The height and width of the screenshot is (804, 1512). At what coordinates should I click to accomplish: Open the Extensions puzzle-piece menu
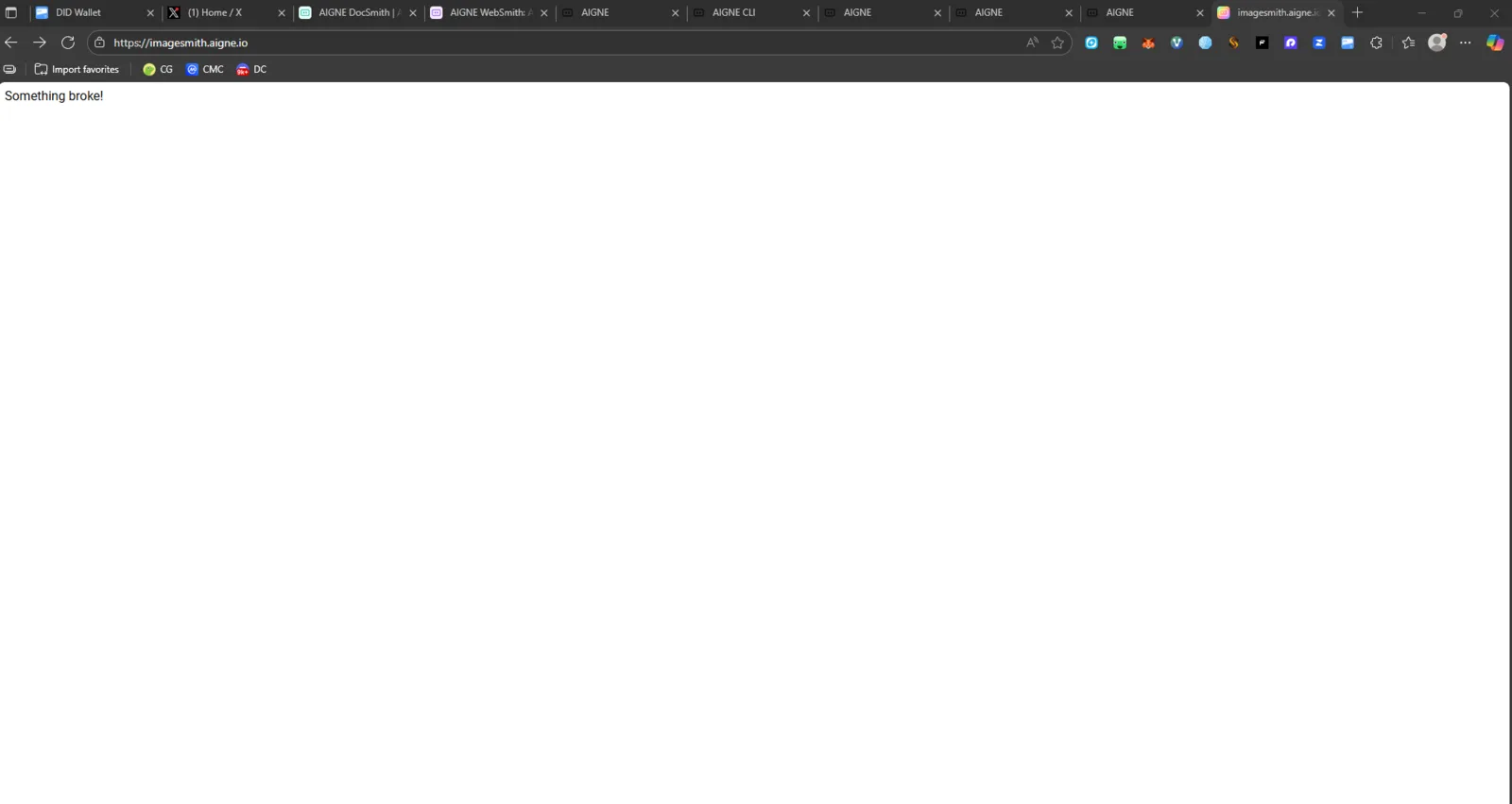pos(1376,43)
